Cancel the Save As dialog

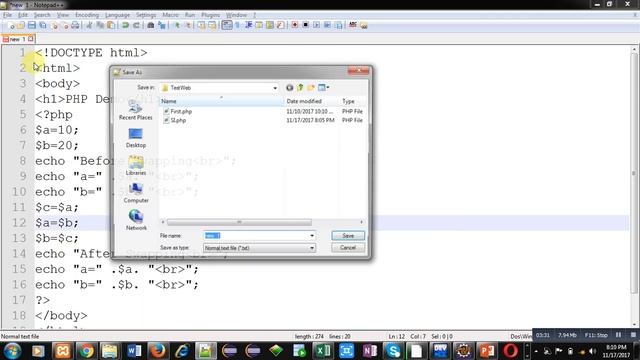(348, 248)
